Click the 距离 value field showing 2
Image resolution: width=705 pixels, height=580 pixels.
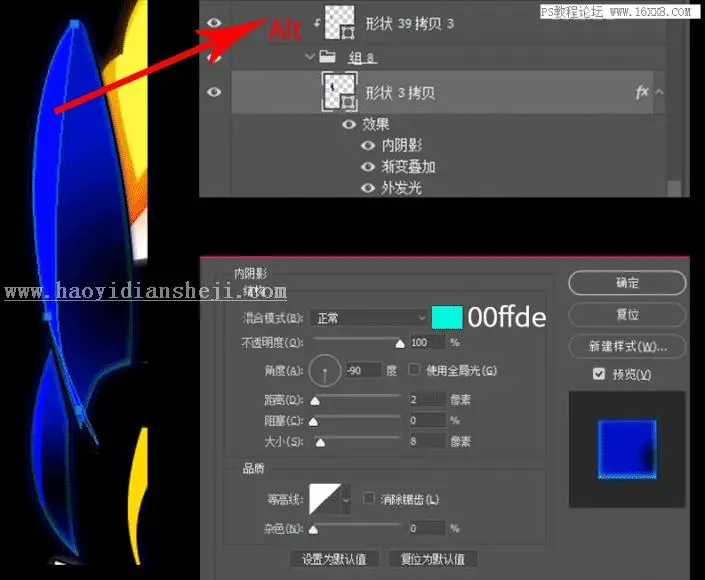pyautogui.click(x=427, y=399)
